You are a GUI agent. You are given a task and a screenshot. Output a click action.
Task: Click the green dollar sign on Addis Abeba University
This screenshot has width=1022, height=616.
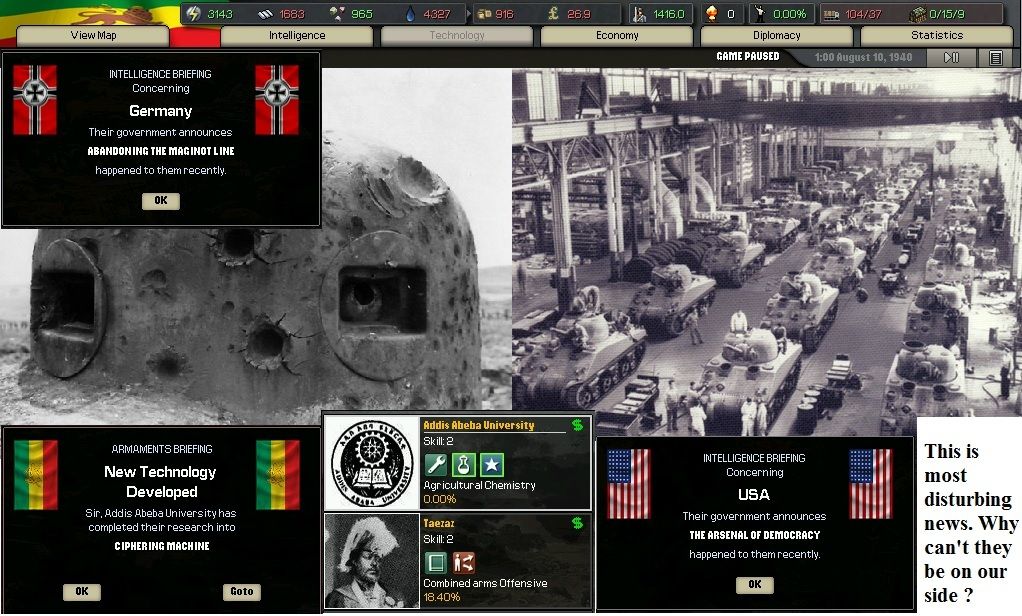[x=577, y=425]
